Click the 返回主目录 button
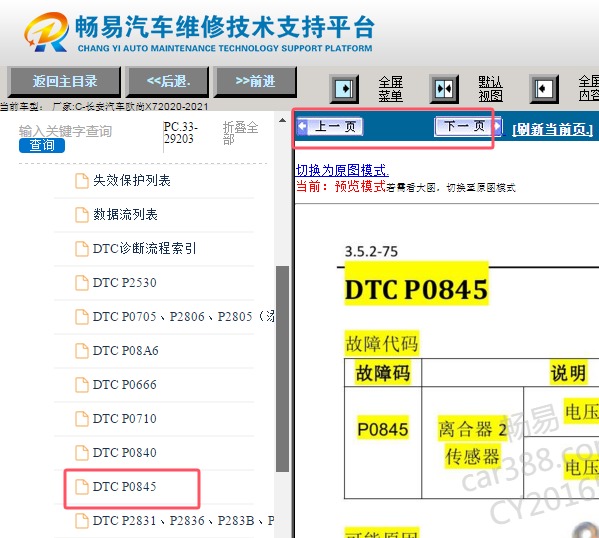 64,81
